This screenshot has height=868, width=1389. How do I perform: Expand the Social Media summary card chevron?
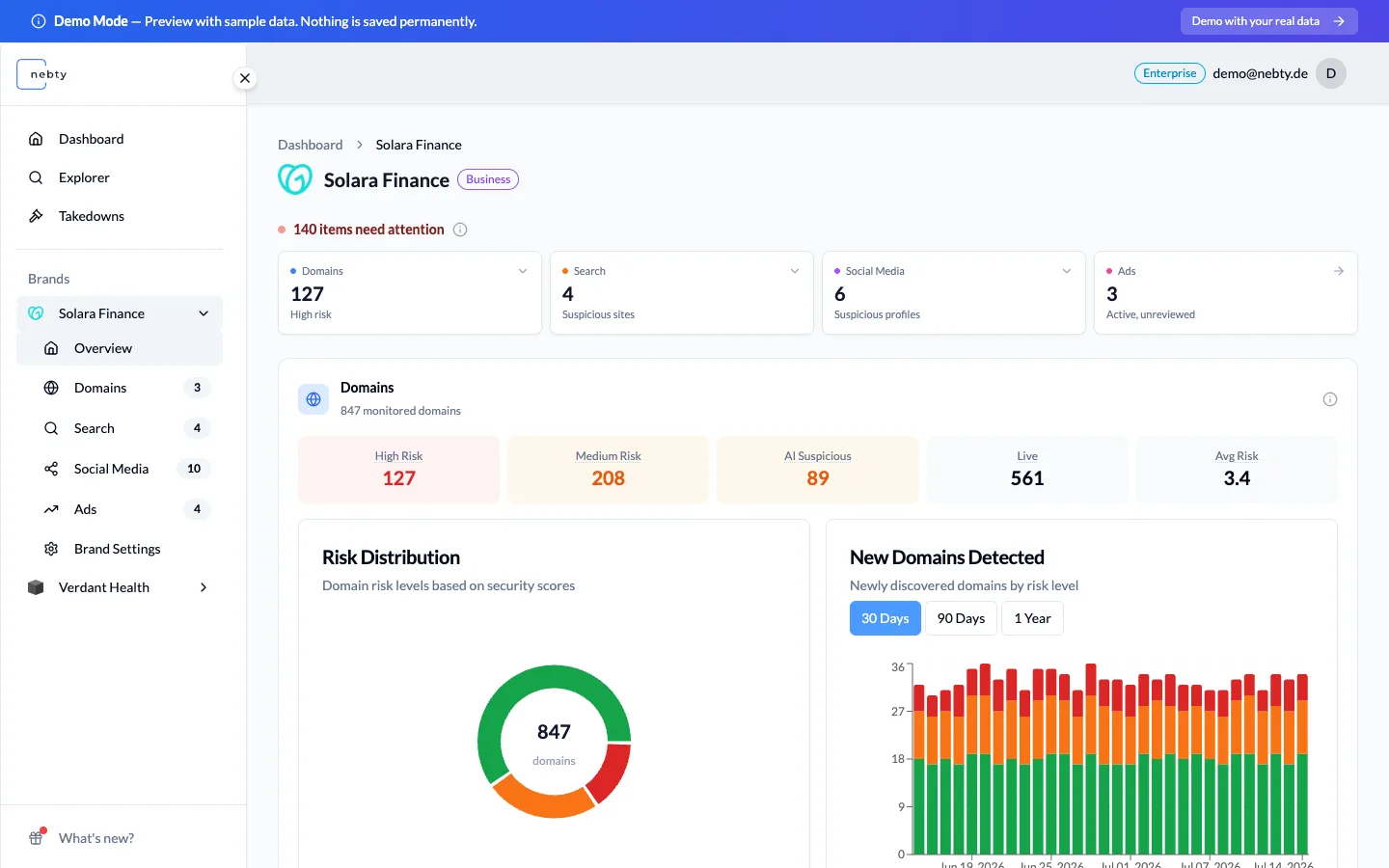tap(1067, 271)
